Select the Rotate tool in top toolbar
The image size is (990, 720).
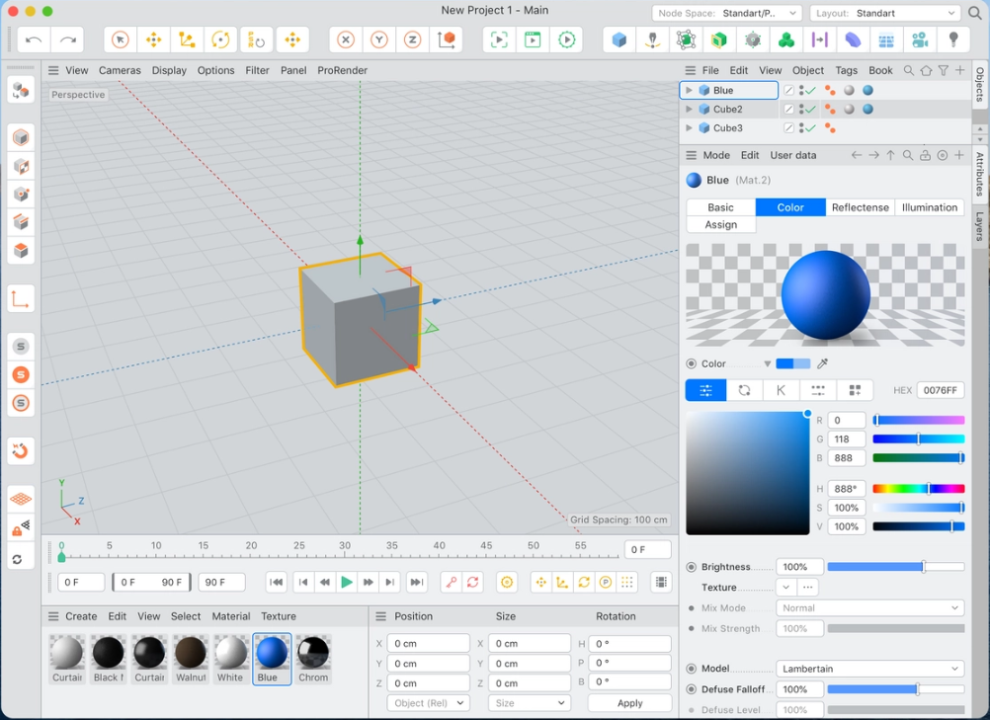click(x=221, y=40)
